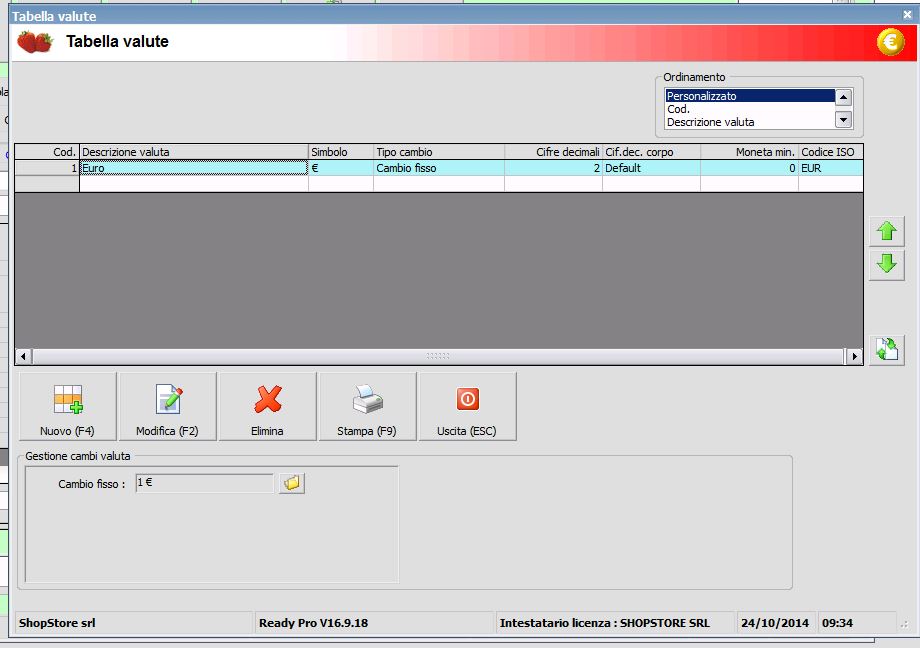Click the Cif.dec. corpo column header

click(x=651, y=152)
